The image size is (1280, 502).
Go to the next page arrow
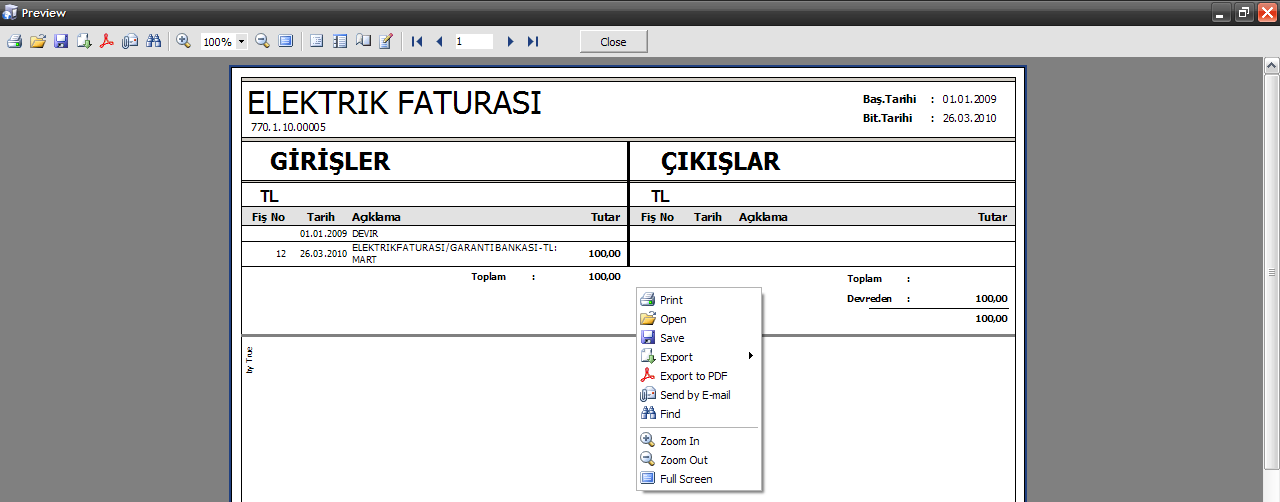point(510,41)
